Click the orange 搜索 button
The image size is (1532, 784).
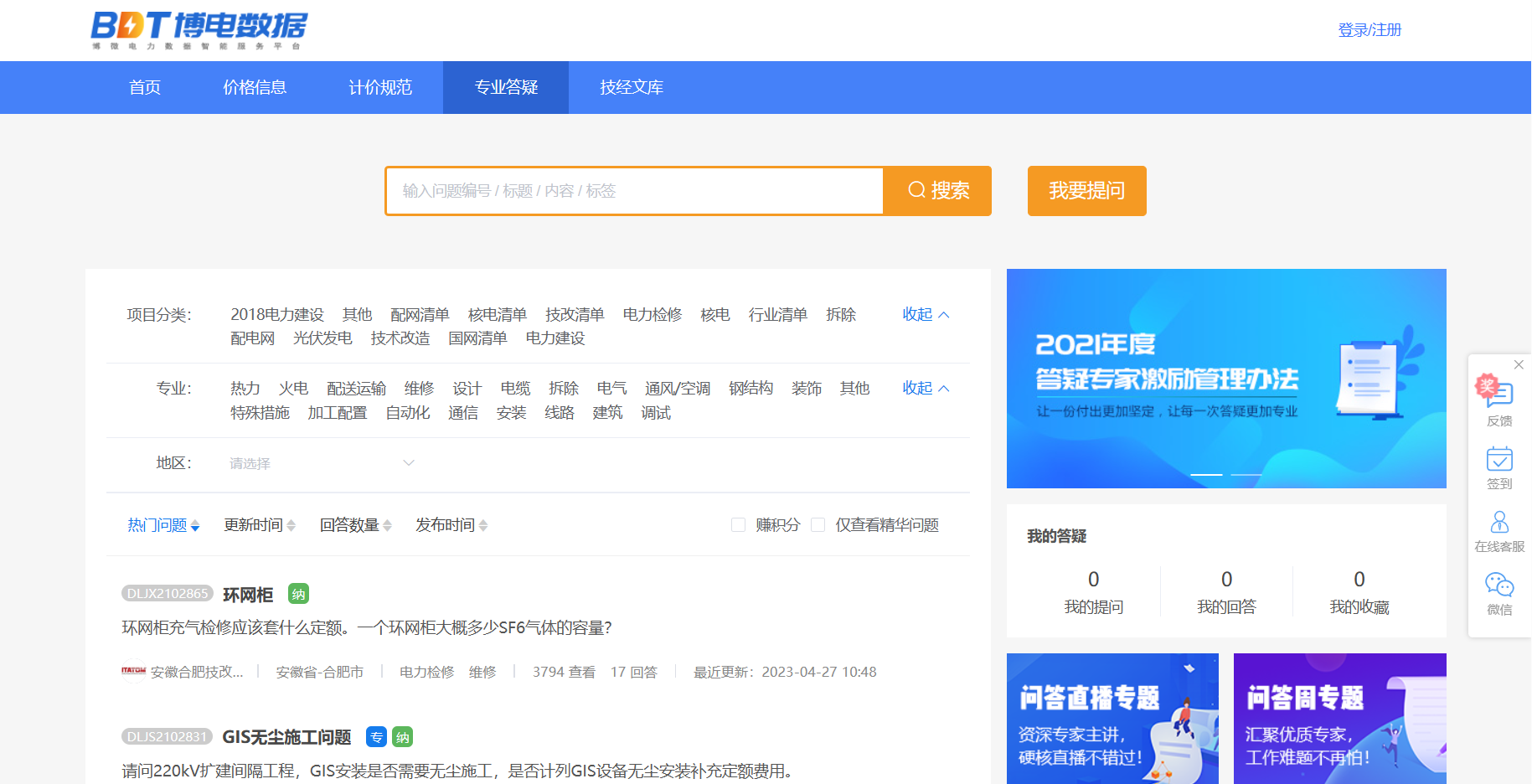937,191
